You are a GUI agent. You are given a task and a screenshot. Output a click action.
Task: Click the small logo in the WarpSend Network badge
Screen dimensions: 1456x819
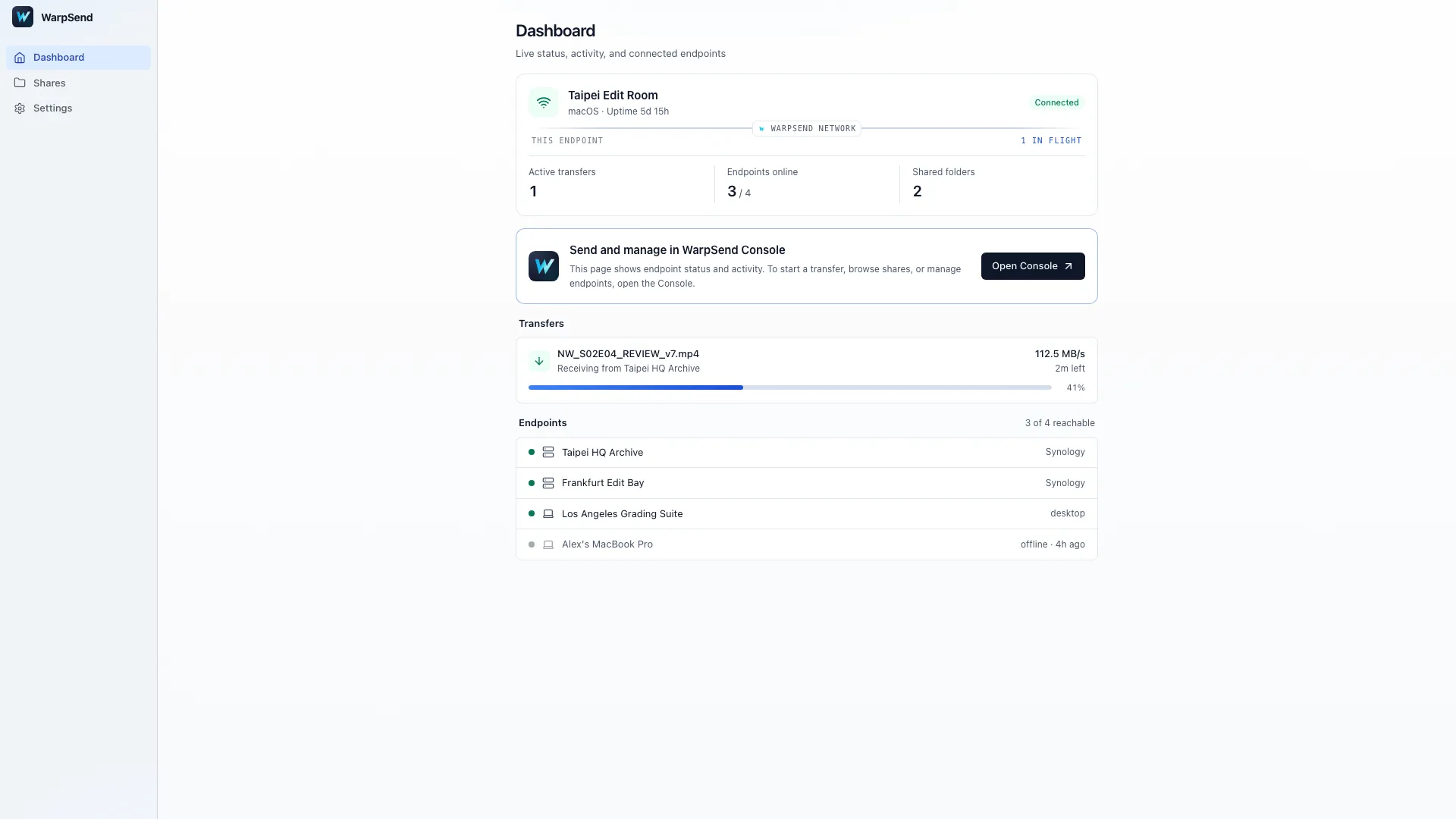pos(761,129)
